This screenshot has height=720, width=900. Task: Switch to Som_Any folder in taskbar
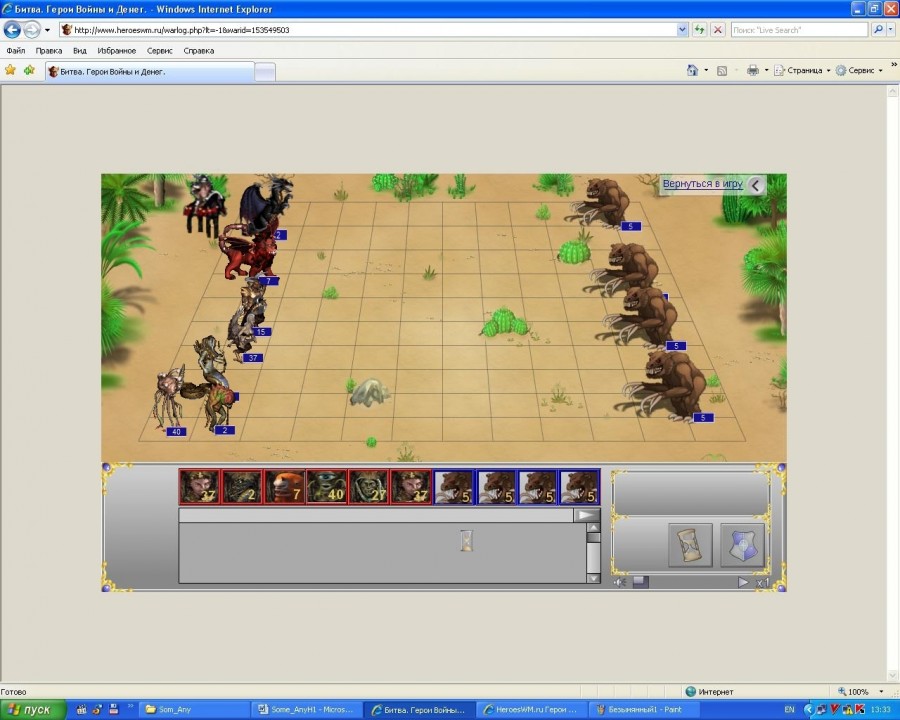tap(195, 710)
